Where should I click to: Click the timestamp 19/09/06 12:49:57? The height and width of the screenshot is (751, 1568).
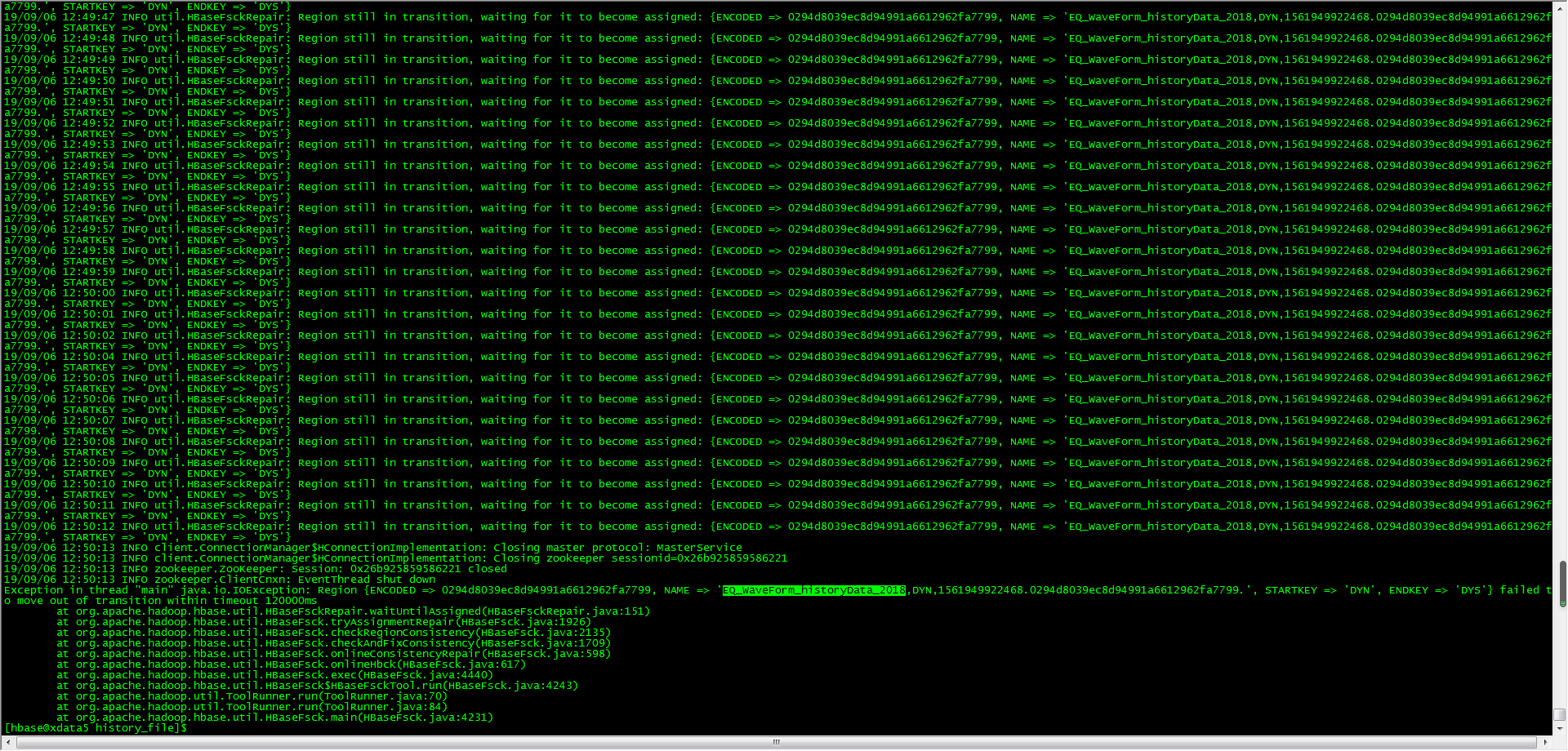(60, 229)
